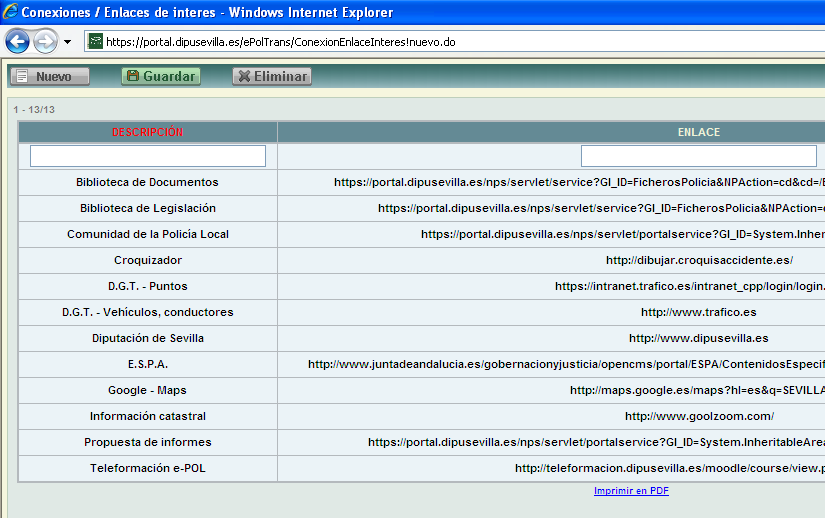Select the Google - Maps row
825x518 pixels.
tap(147, 390)
